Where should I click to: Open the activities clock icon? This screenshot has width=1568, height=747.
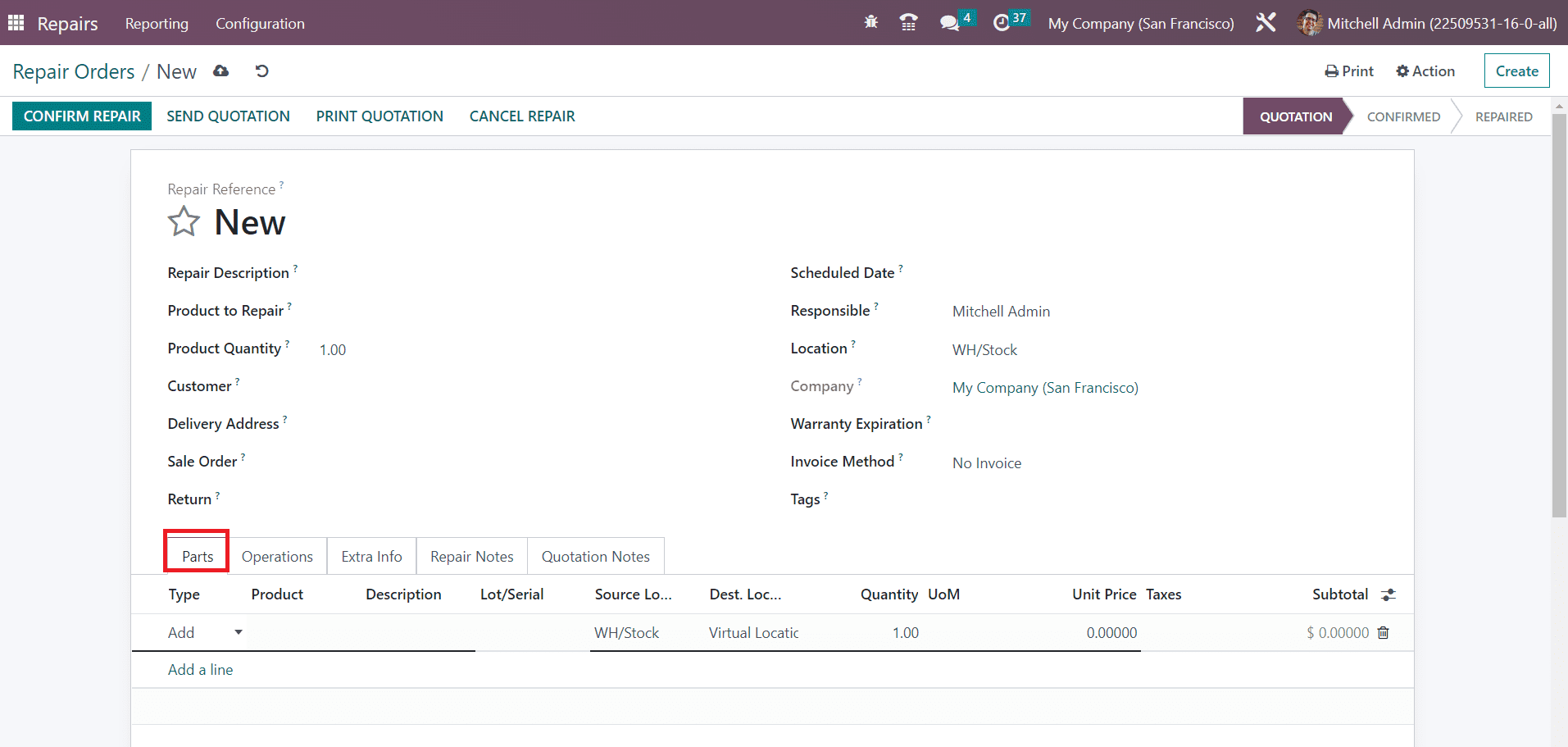point(1002,23)
